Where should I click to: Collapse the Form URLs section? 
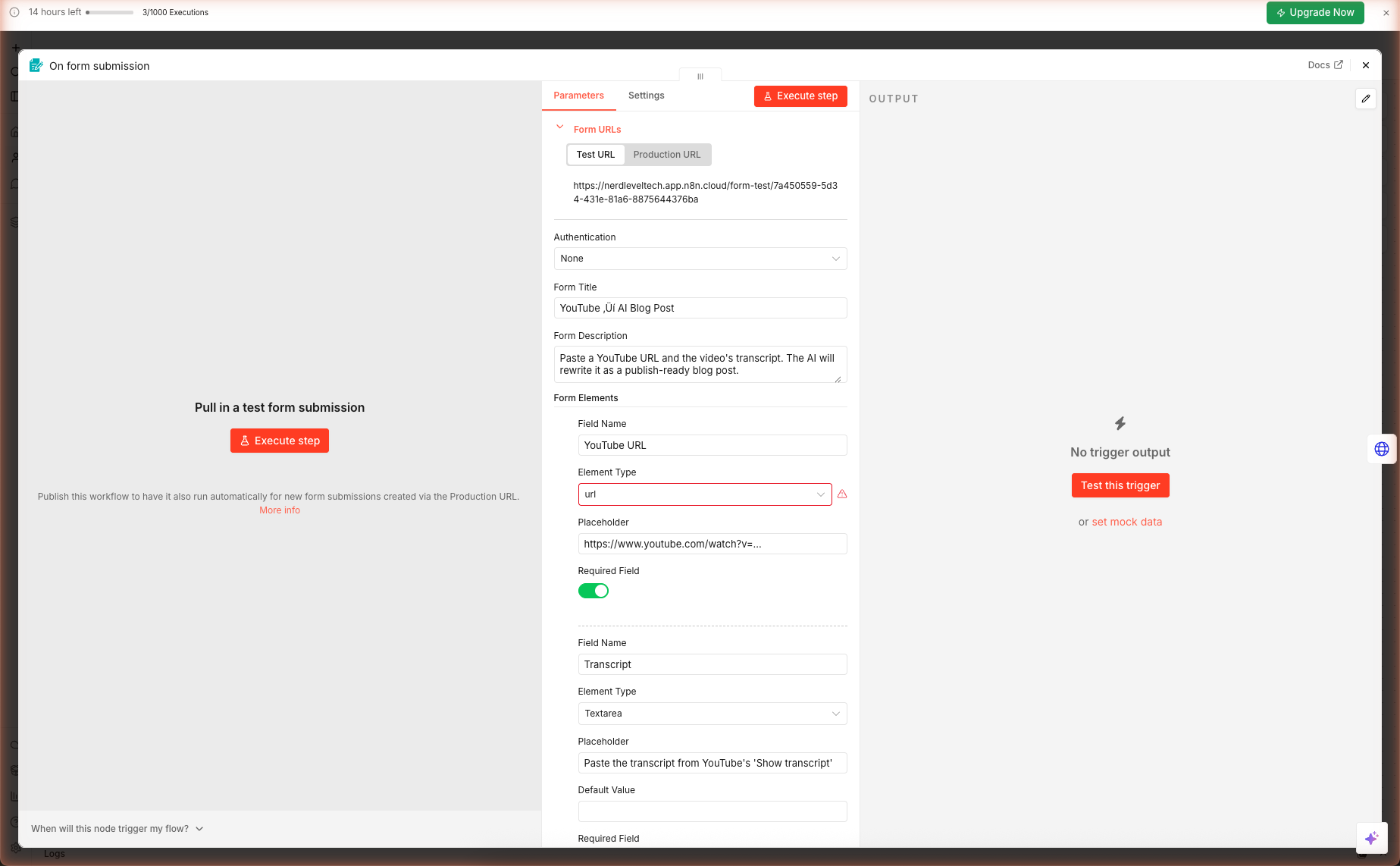pyautogui.click(x=559, y=128)
